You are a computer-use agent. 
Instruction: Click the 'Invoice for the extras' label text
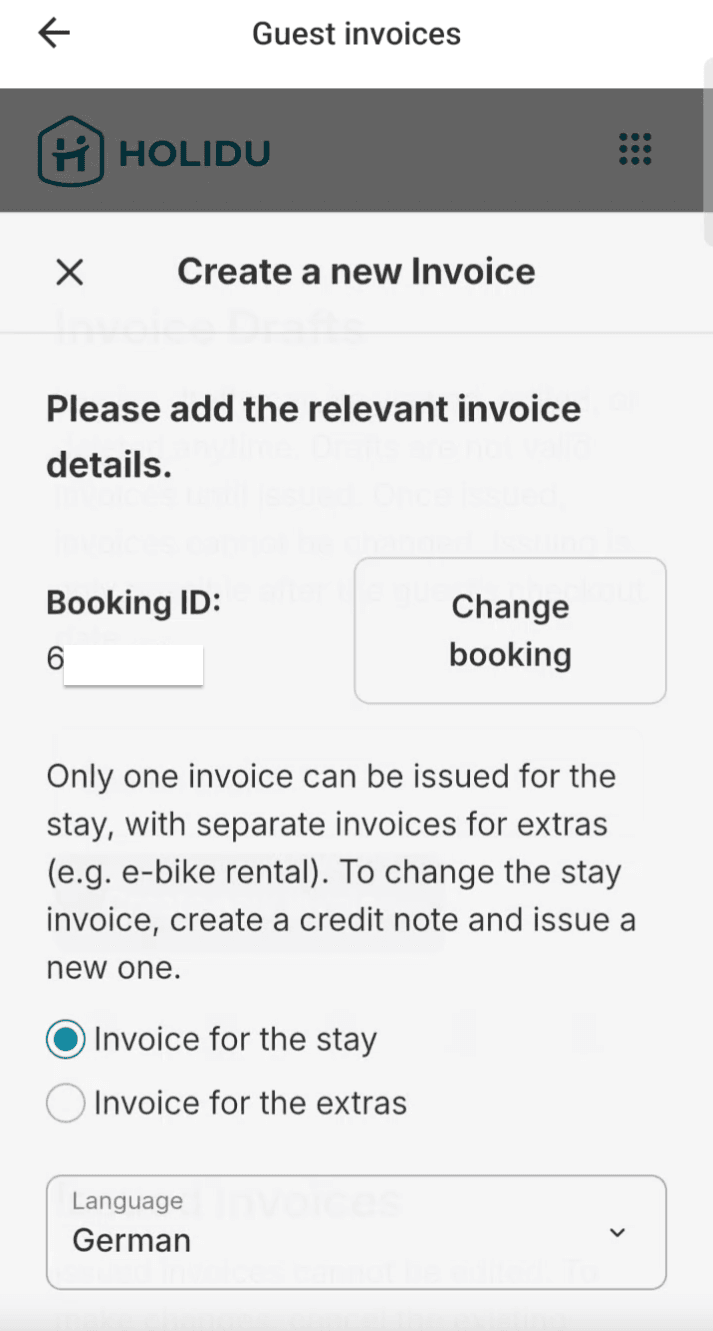[x=250, y=1103]
